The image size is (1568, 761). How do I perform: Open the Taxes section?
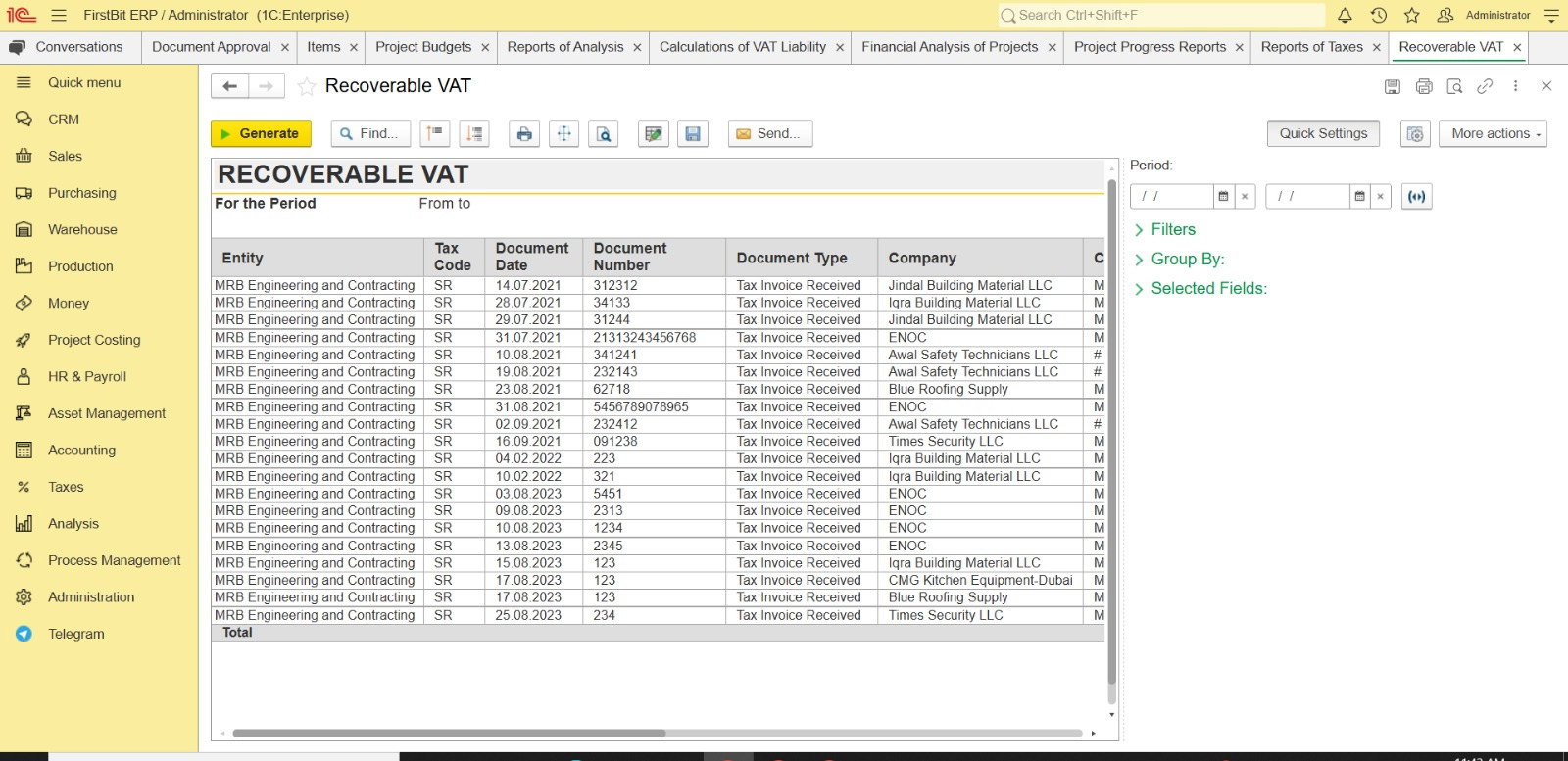point(66,487)
